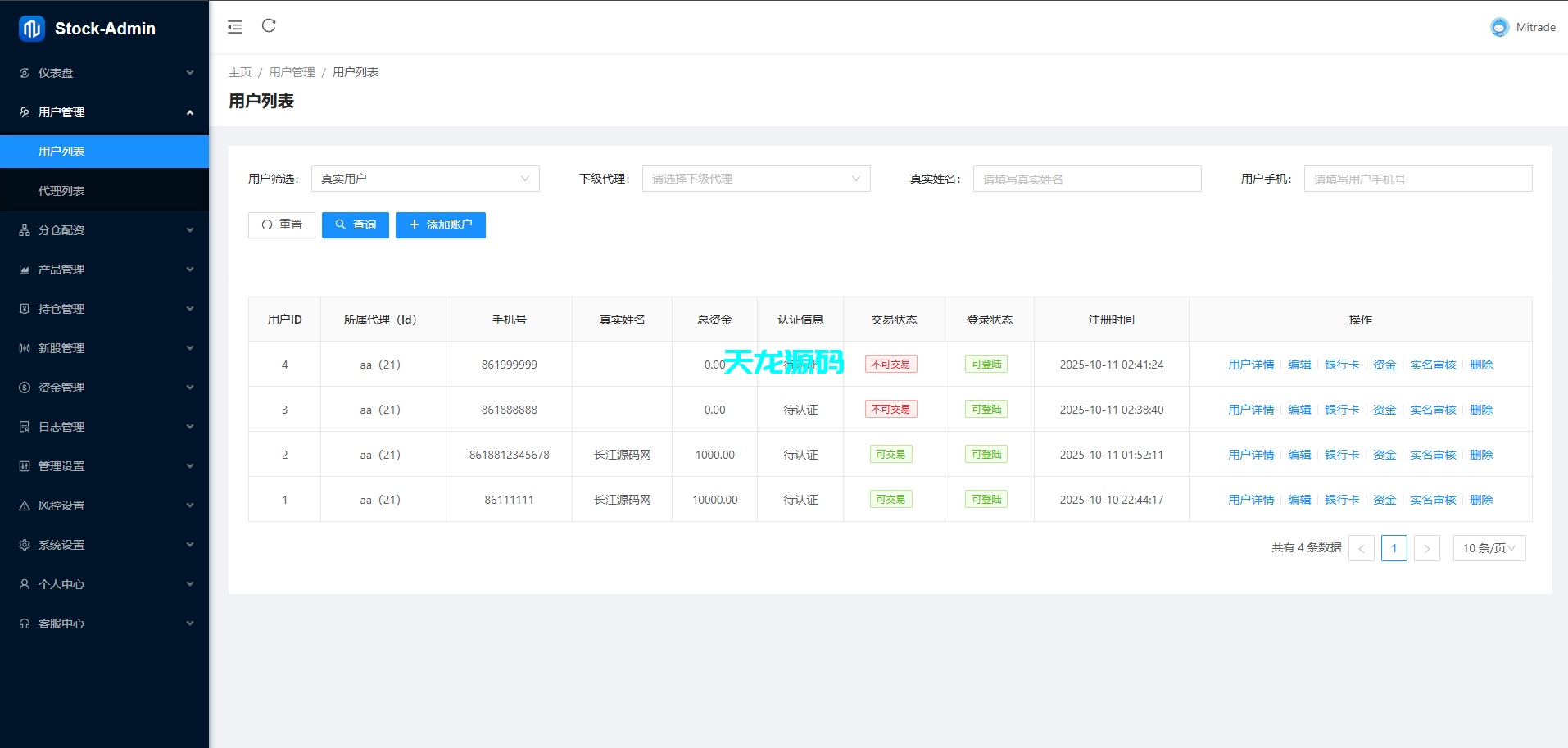This screenshot has height=748, width=1568.
Task: Open 代理列表 in the sidebar
Action: point(61,191)
